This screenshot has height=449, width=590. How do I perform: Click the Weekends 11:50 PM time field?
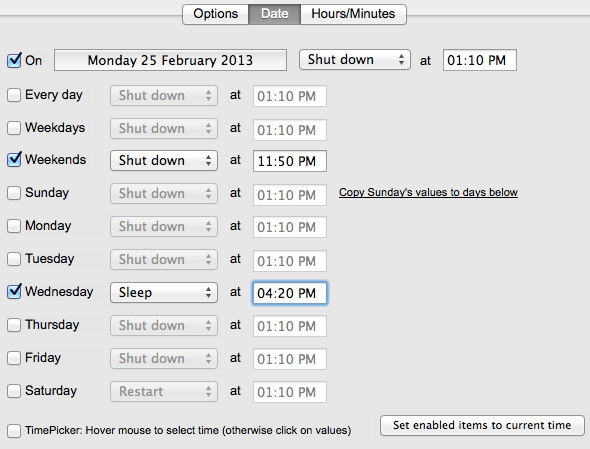[290, 161]
